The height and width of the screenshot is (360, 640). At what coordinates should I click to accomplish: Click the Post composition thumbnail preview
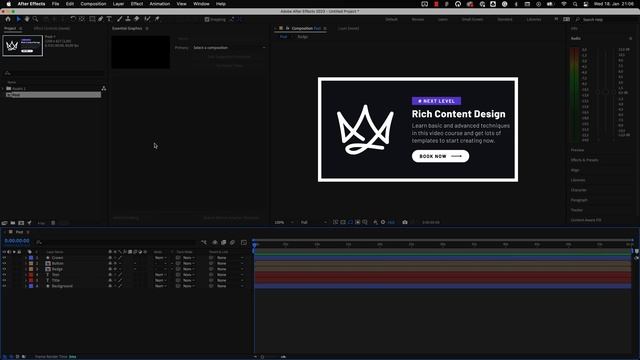22,46
